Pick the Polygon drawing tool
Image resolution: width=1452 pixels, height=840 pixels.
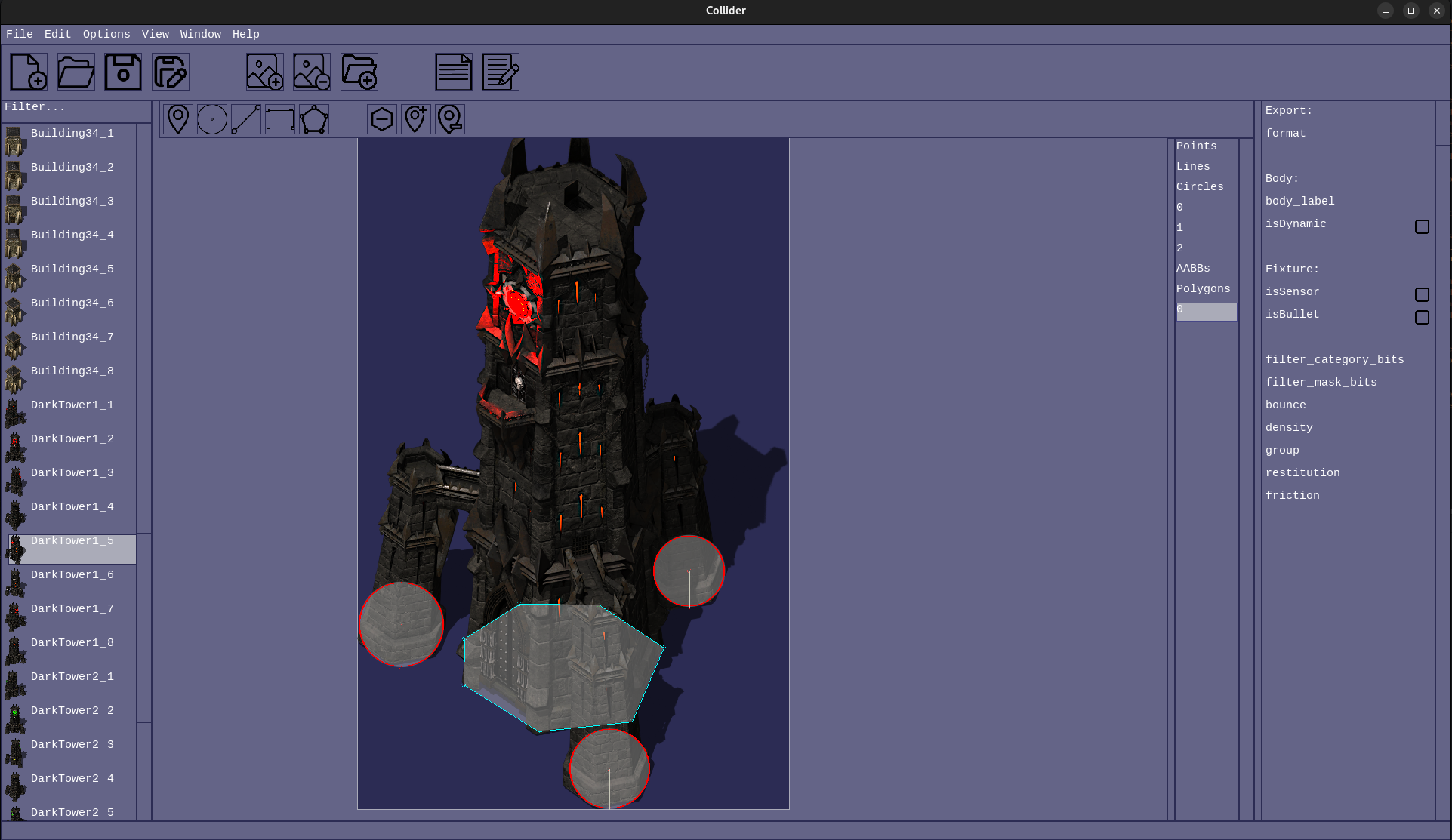tap(314, 119)
